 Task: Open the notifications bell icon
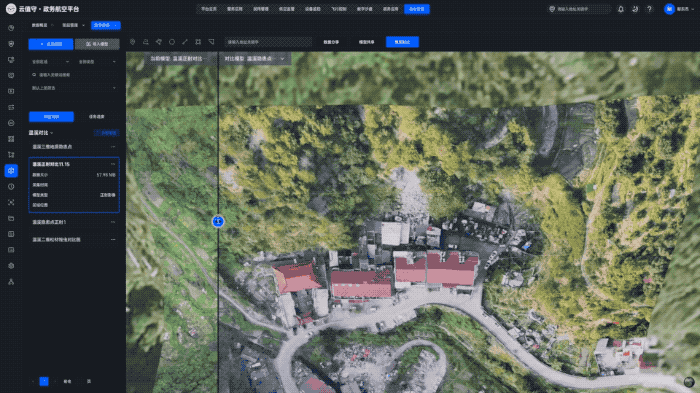coord(621,9)
